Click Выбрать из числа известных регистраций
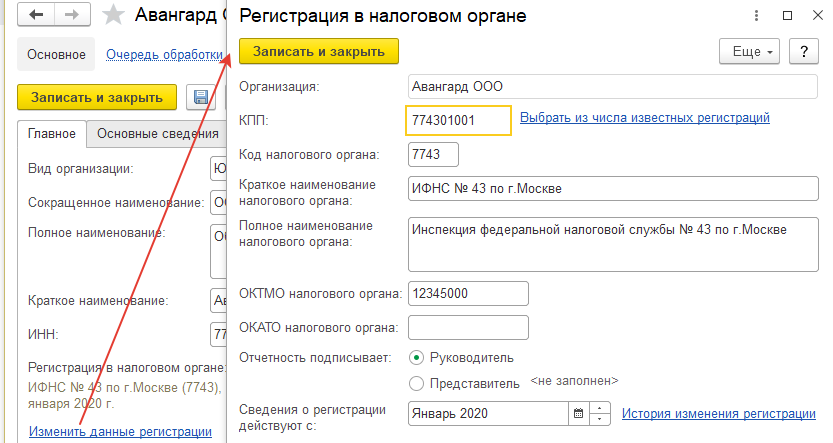 coord(644,118)
